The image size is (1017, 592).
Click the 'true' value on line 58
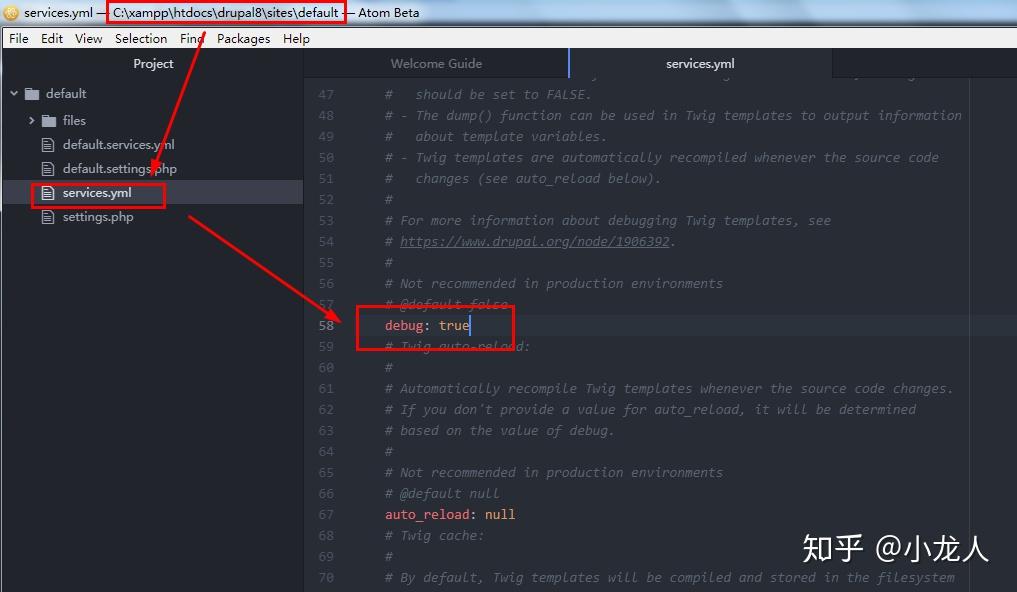453,326
